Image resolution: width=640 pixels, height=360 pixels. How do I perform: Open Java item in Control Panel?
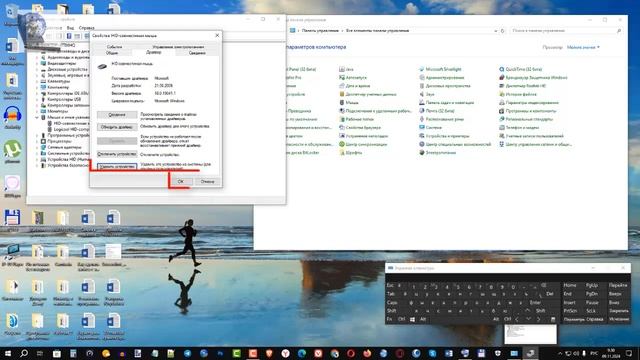pos(347,69)
